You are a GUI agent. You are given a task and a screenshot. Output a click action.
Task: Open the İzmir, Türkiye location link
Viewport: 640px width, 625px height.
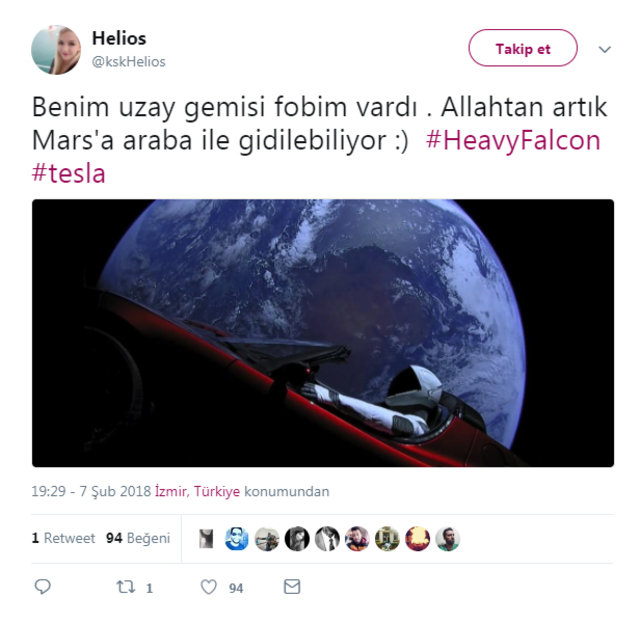coord(197,491)
